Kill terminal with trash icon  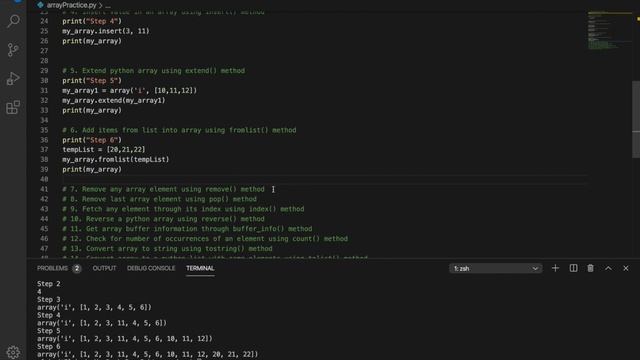tap(590, 268)
